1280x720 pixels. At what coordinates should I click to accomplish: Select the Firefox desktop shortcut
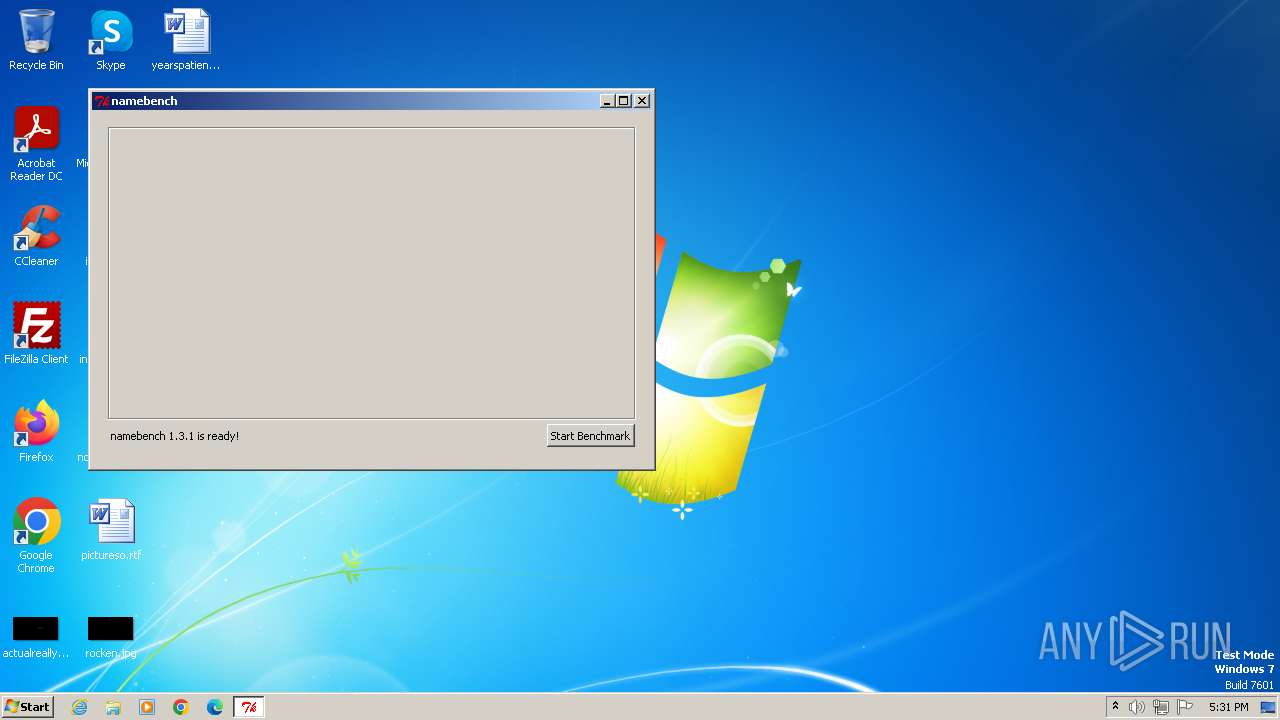point(36,431)
